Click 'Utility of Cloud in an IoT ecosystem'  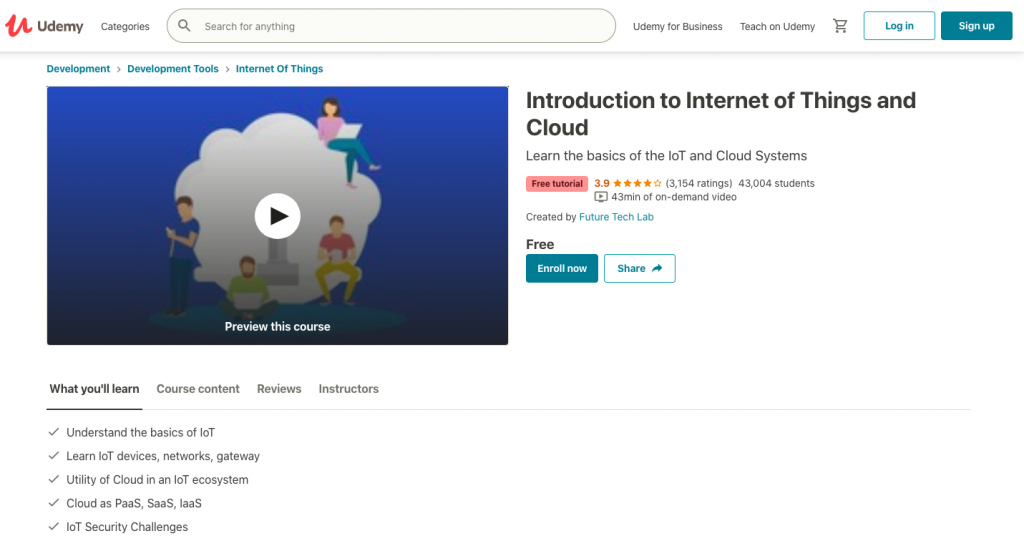tap(157, 480)
